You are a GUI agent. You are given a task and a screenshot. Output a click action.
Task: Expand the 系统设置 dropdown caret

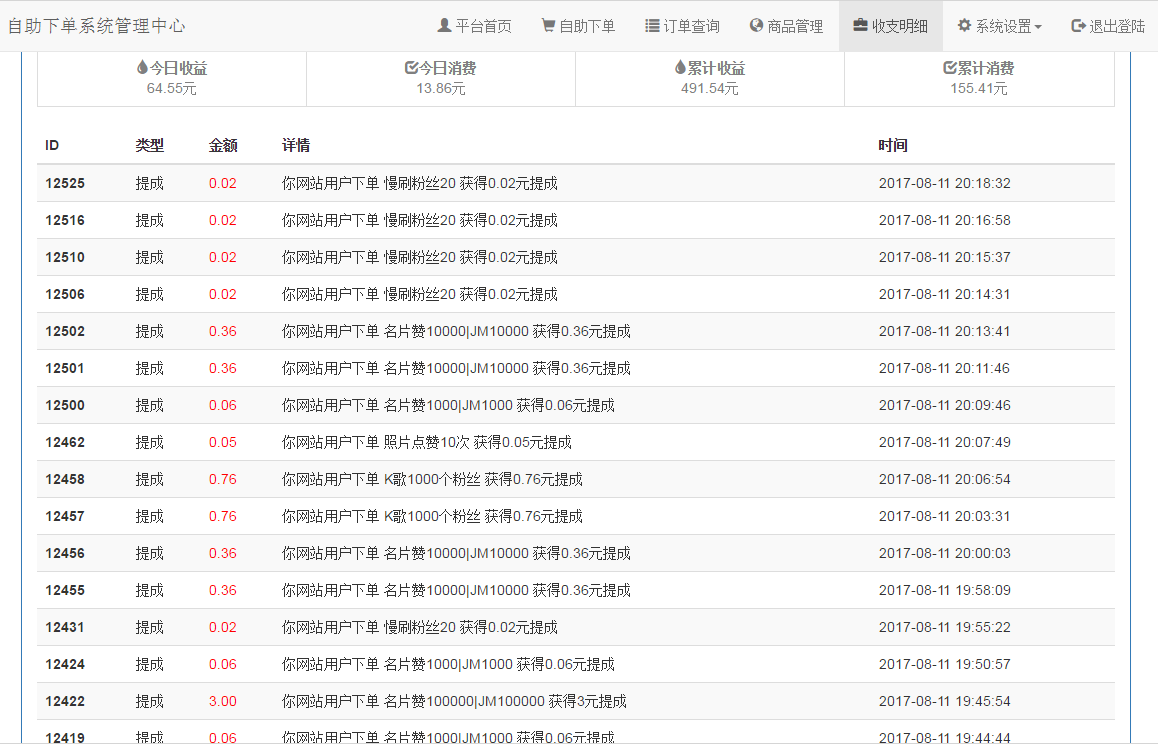pos(1038,27)
